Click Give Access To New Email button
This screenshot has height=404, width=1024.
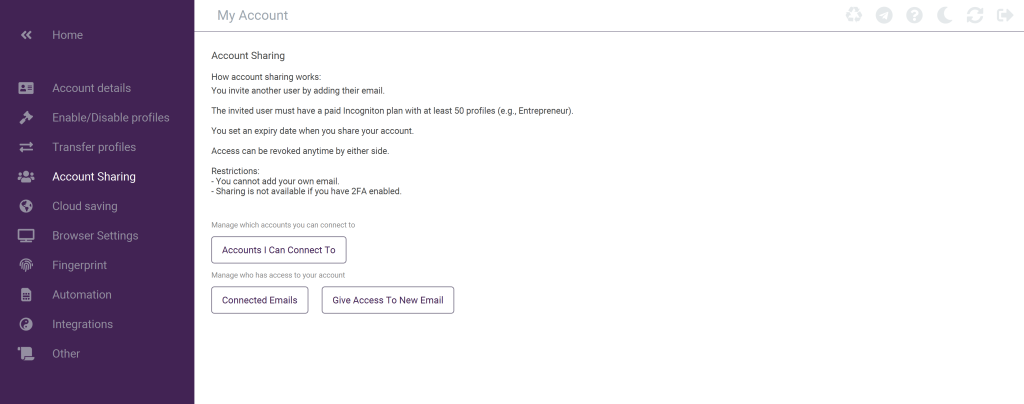pyautogui.click(x=387, y=300)
